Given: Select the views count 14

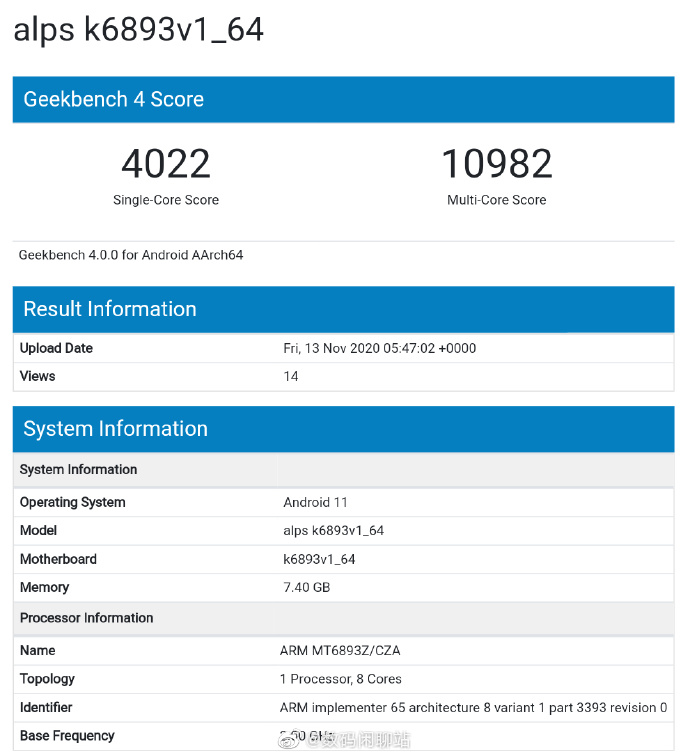Looking at the screenshot, I should pos(291,376).
